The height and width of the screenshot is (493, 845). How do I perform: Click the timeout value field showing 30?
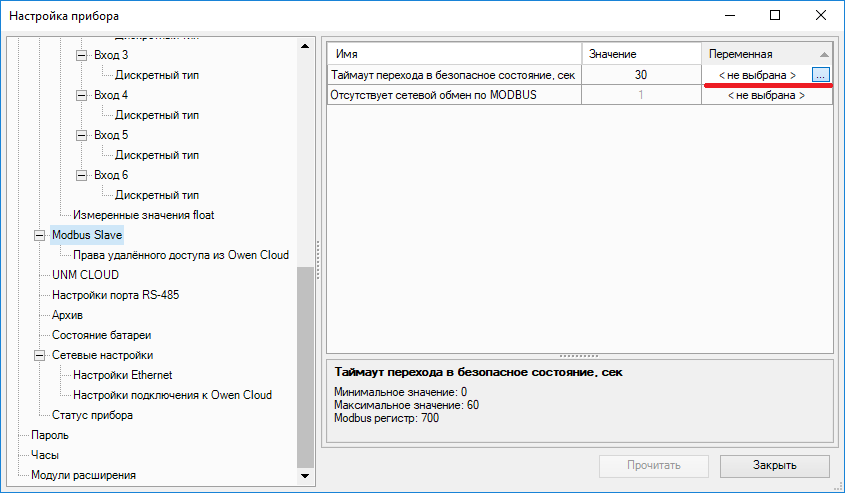(640, 75)
